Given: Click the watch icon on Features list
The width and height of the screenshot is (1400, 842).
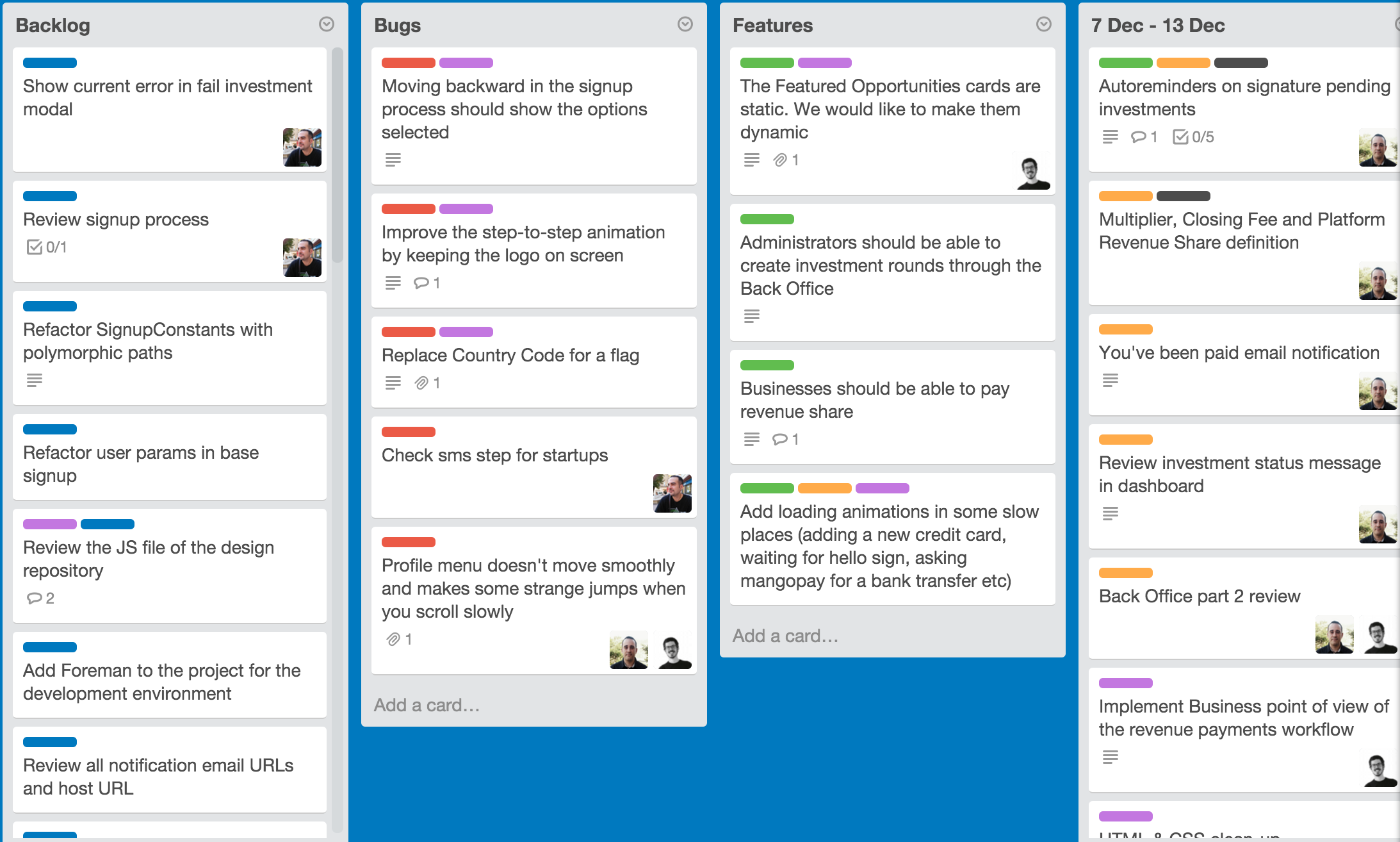Looking at the screenshot, I should 1044,24.
